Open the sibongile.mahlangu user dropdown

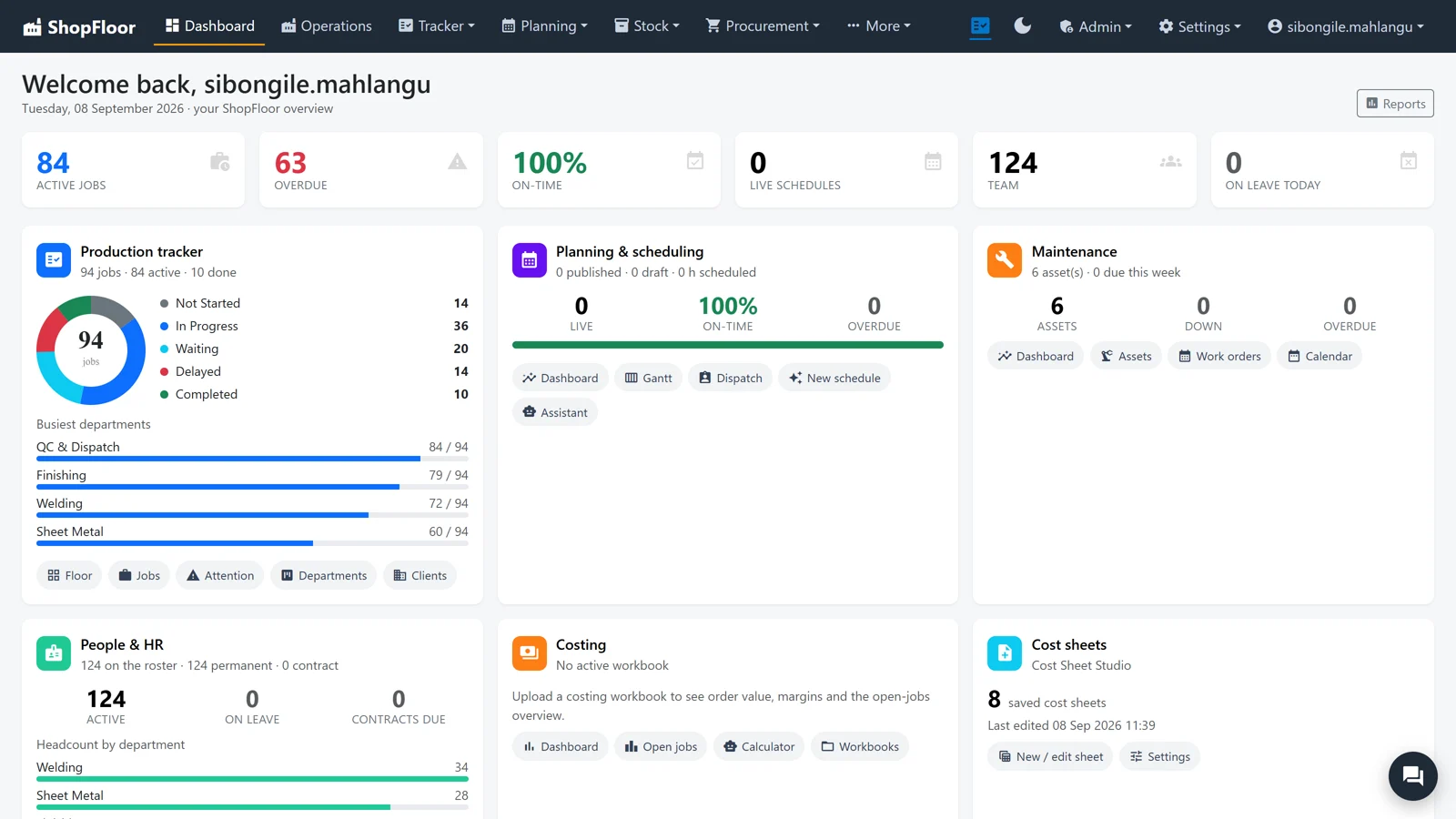[x=1345, y=26]
